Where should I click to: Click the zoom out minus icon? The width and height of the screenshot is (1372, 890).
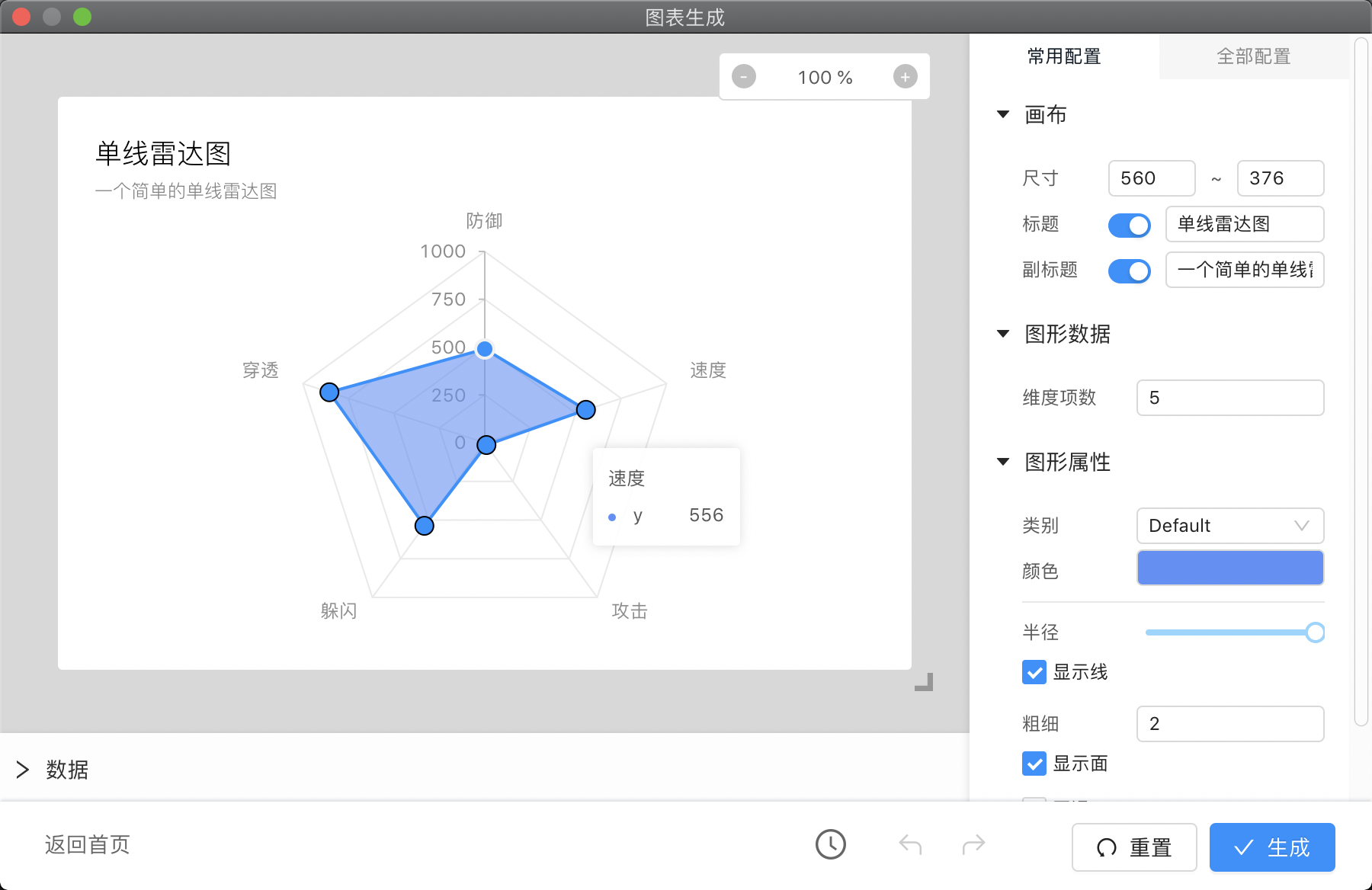(744, 77)
